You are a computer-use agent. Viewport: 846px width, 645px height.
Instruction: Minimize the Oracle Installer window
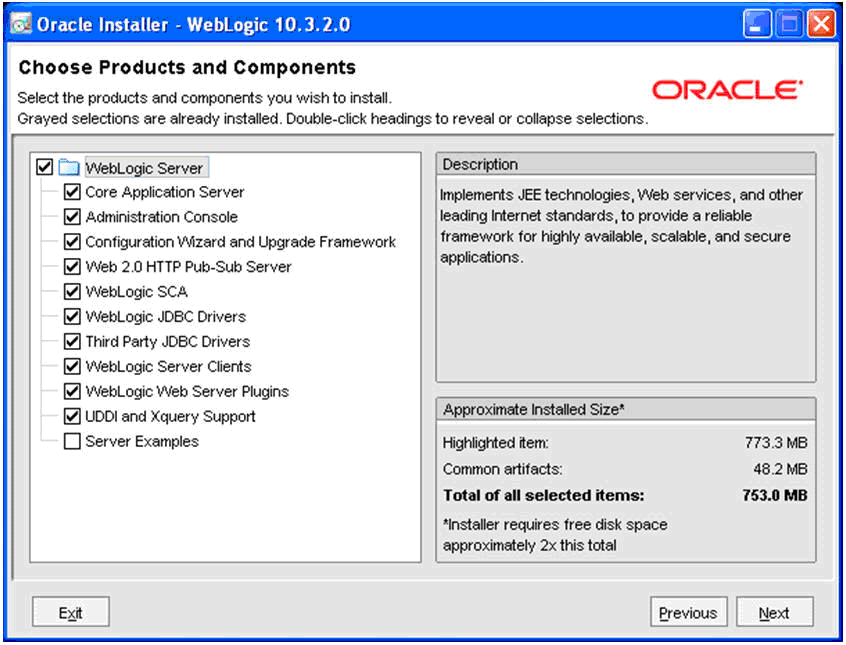(757, 24)
